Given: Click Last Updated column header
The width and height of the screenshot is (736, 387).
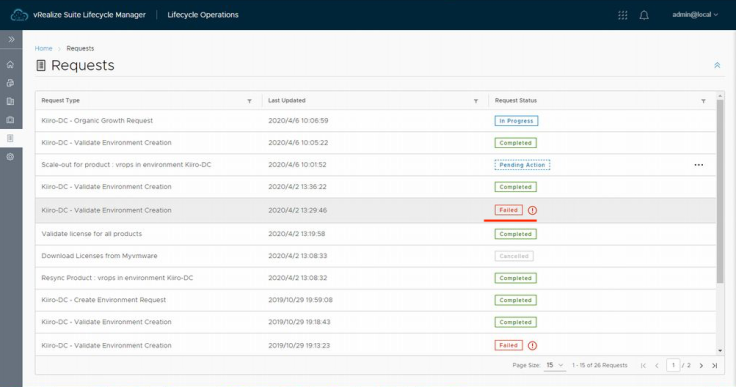Looking at the screenshot, I should point(286,101).
